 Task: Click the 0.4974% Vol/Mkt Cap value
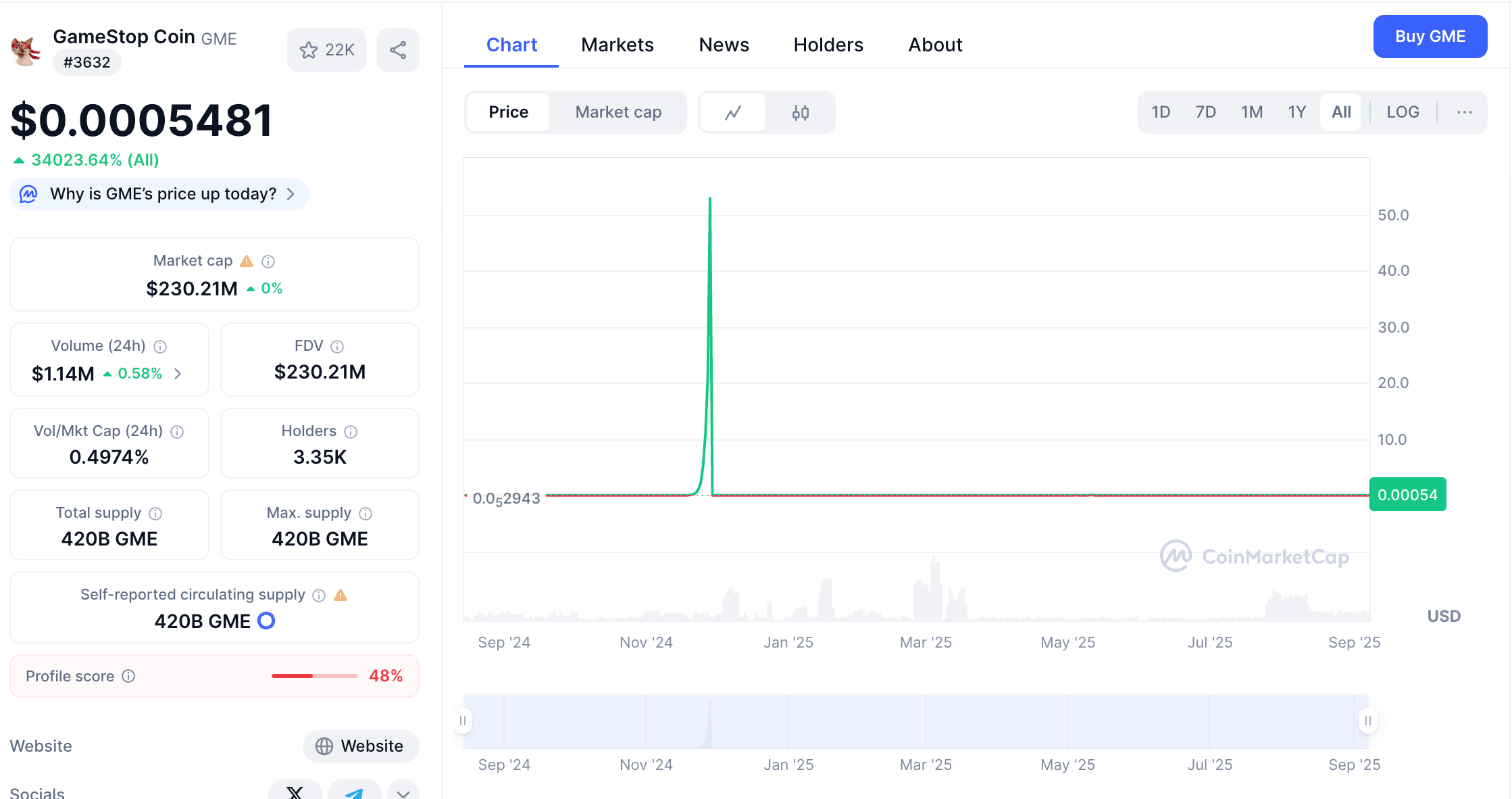109,458
